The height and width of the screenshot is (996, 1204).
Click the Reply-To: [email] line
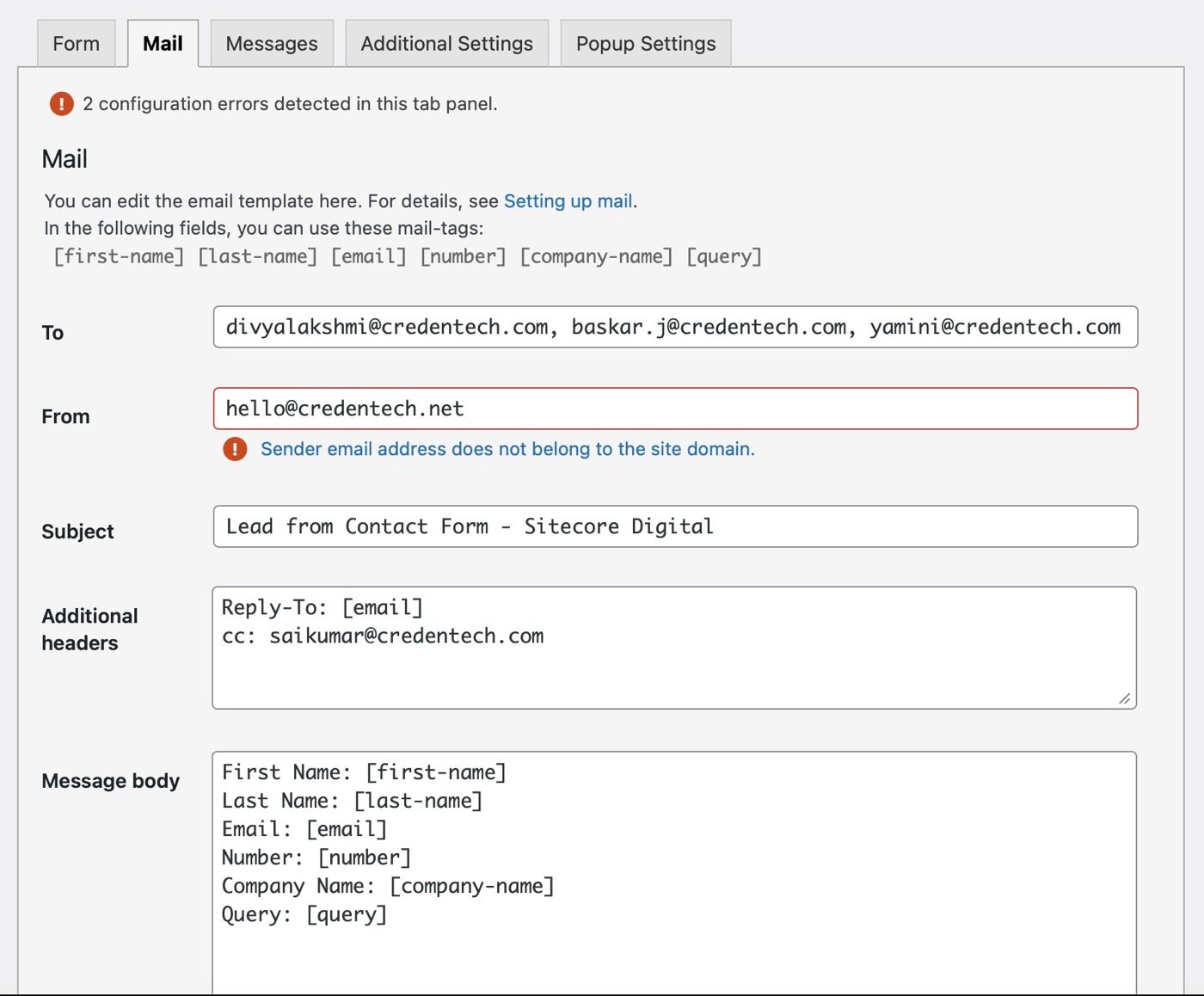322,608
